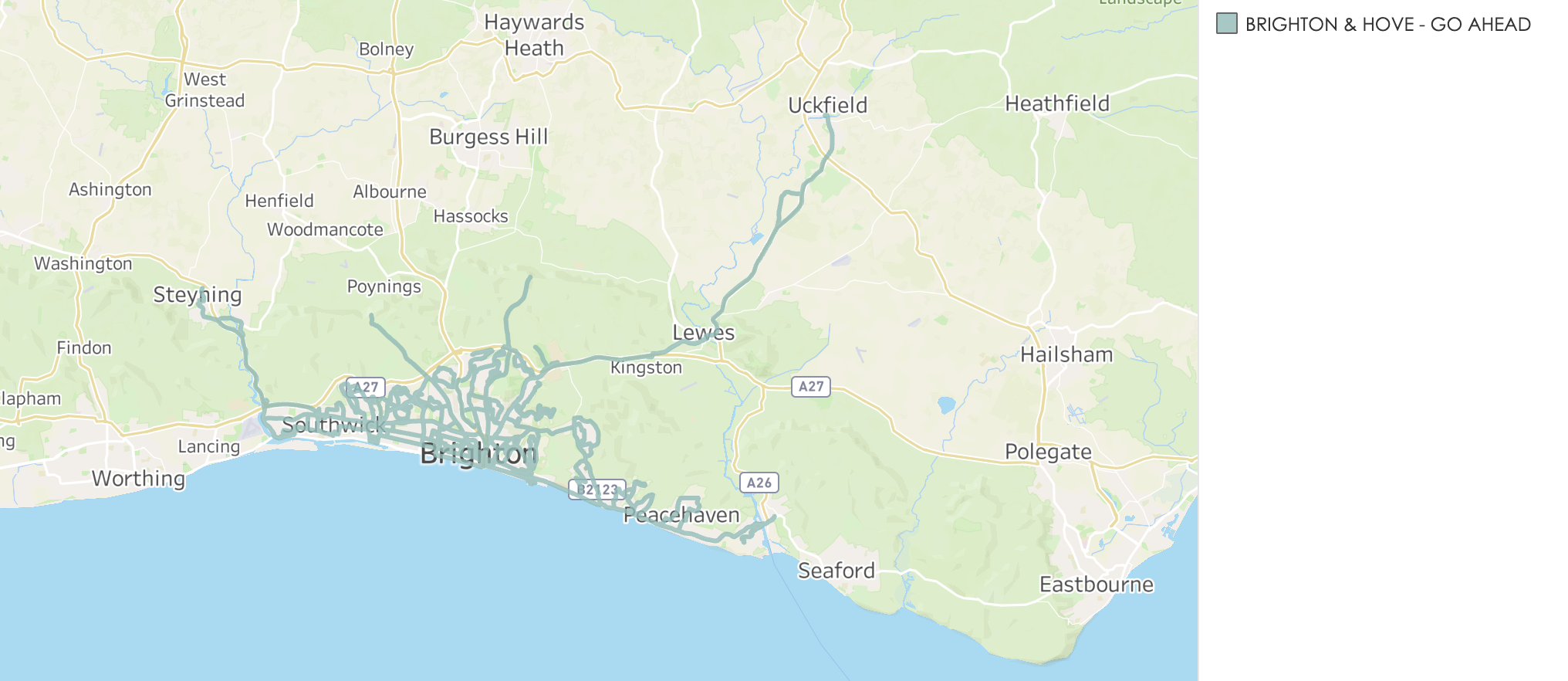Click the Eastbourne label on the map
The height and width of the screenshot is (681, 1568).
[1097, 584]
